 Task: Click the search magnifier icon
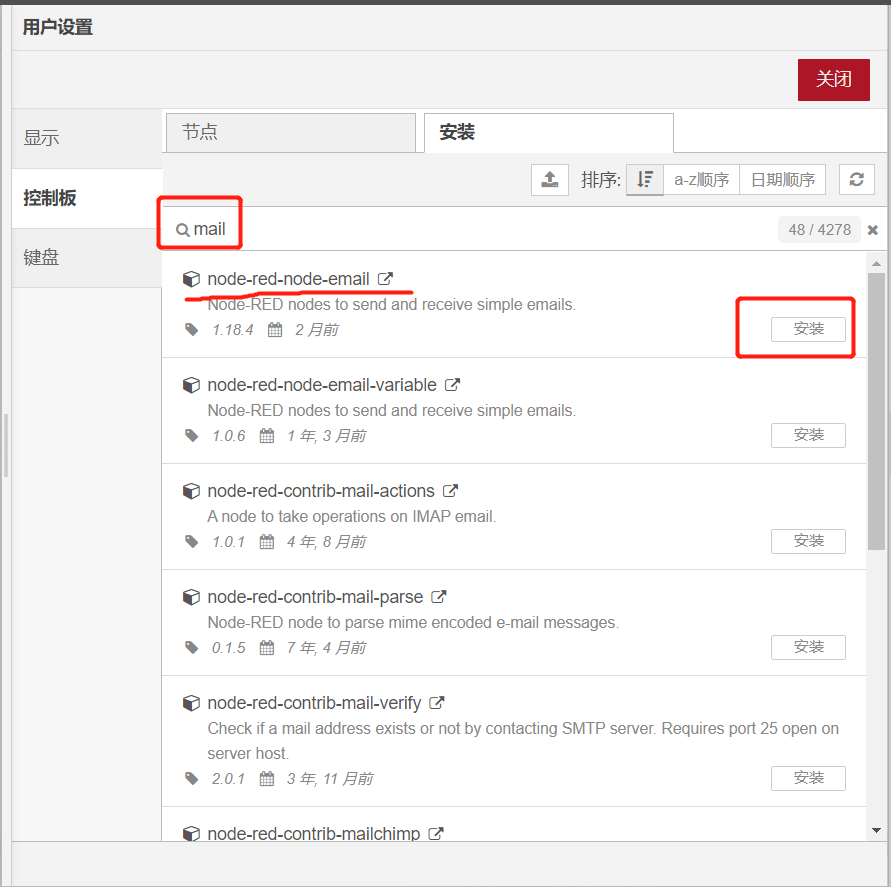tap(182, 230)
